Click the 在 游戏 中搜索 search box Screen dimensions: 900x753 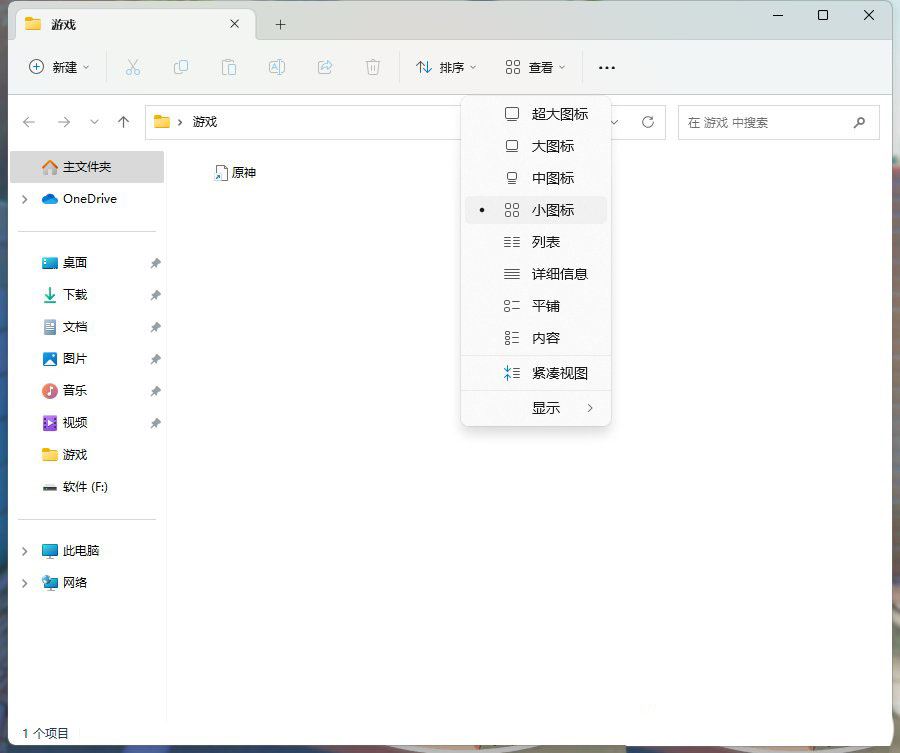(x=766, y=122)
